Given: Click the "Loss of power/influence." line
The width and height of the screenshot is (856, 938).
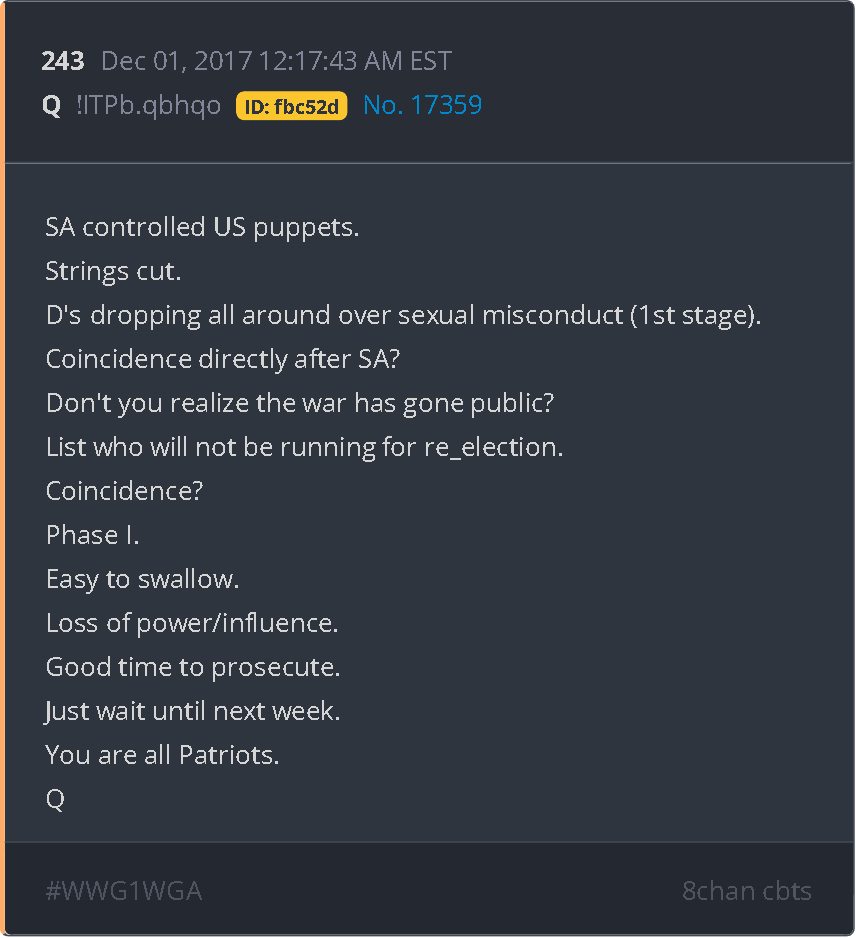Looking at the screenshot, I should [x=192, y=623].
